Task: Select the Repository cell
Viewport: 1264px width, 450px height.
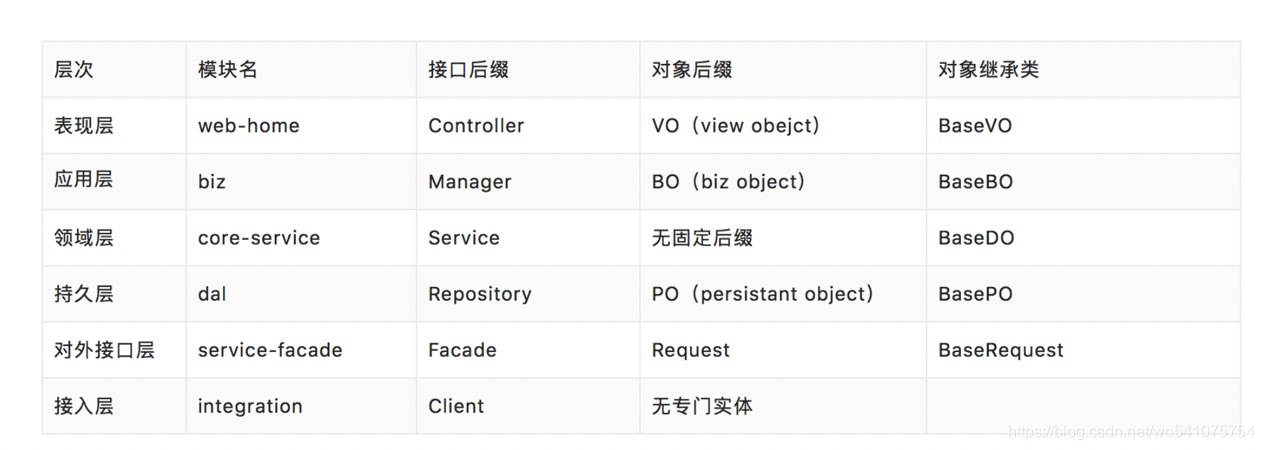Action: (528, 294)
